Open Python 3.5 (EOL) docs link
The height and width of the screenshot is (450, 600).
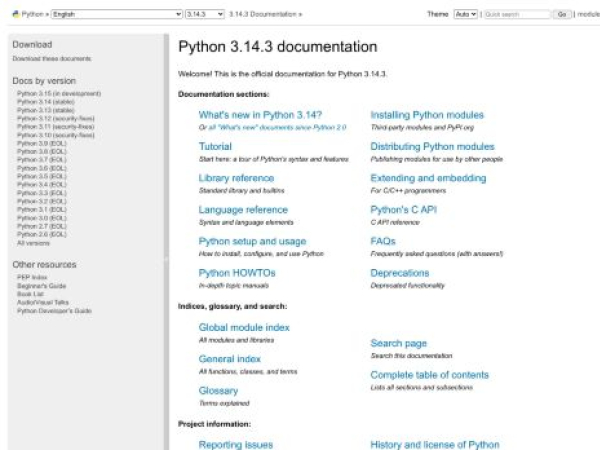tap(42, 176)
